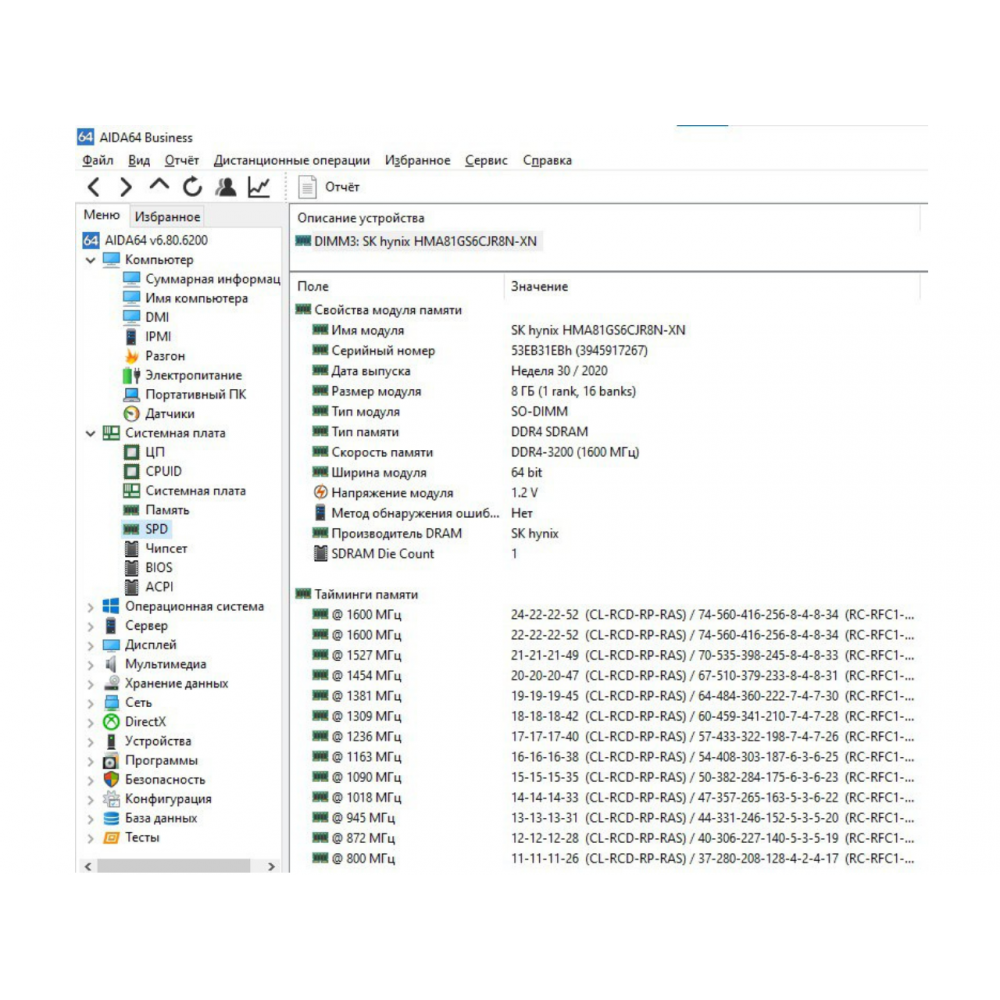Click the tree scrollbar left arrow
1000x1000 pixels.
tap(88, 867)
